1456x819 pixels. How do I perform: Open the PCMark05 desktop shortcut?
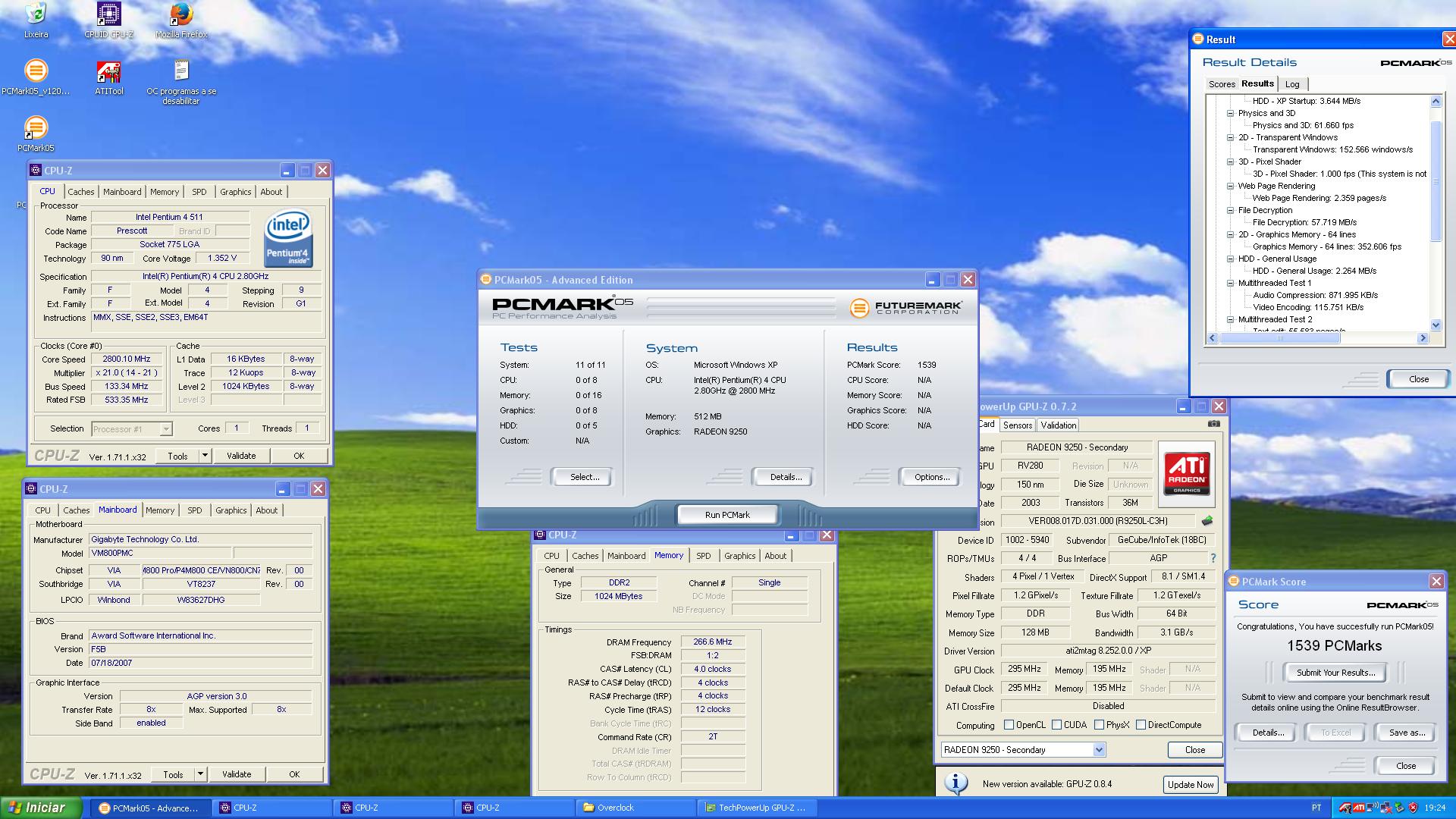click(36, 134)
